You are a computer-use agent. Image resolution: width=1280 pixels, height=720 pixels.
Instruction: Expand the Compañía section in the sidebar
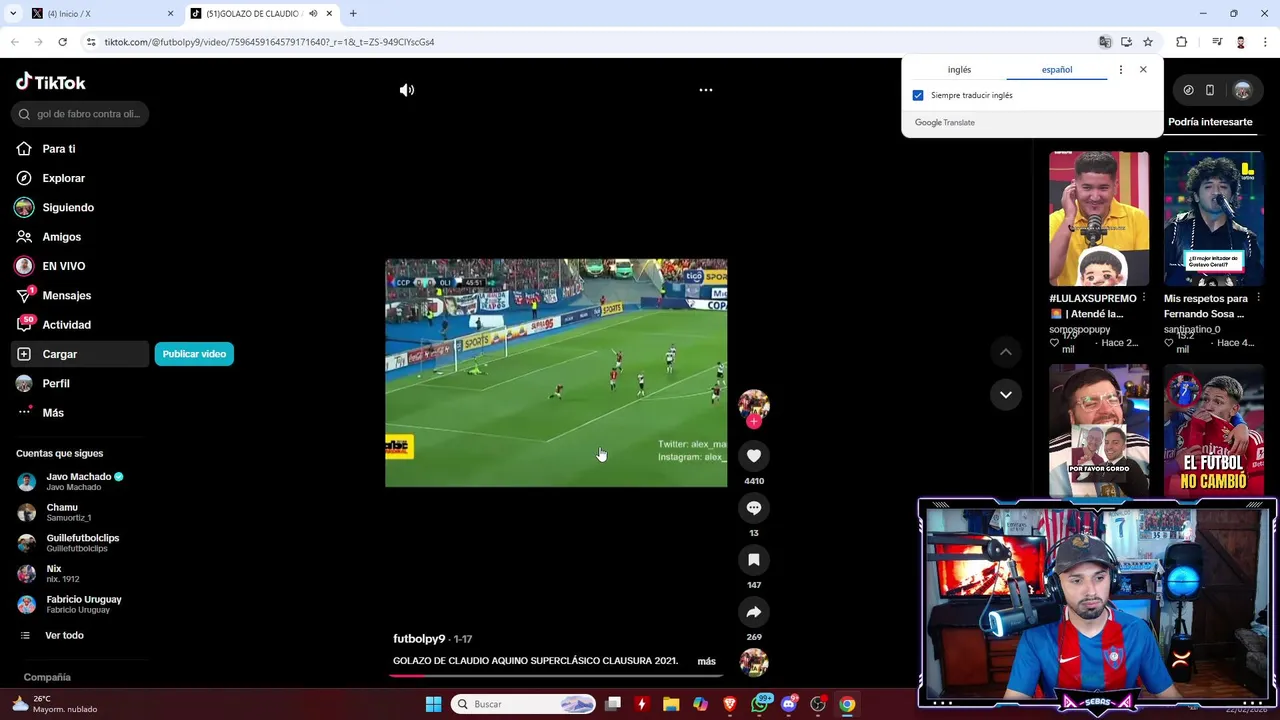(47, 677)
